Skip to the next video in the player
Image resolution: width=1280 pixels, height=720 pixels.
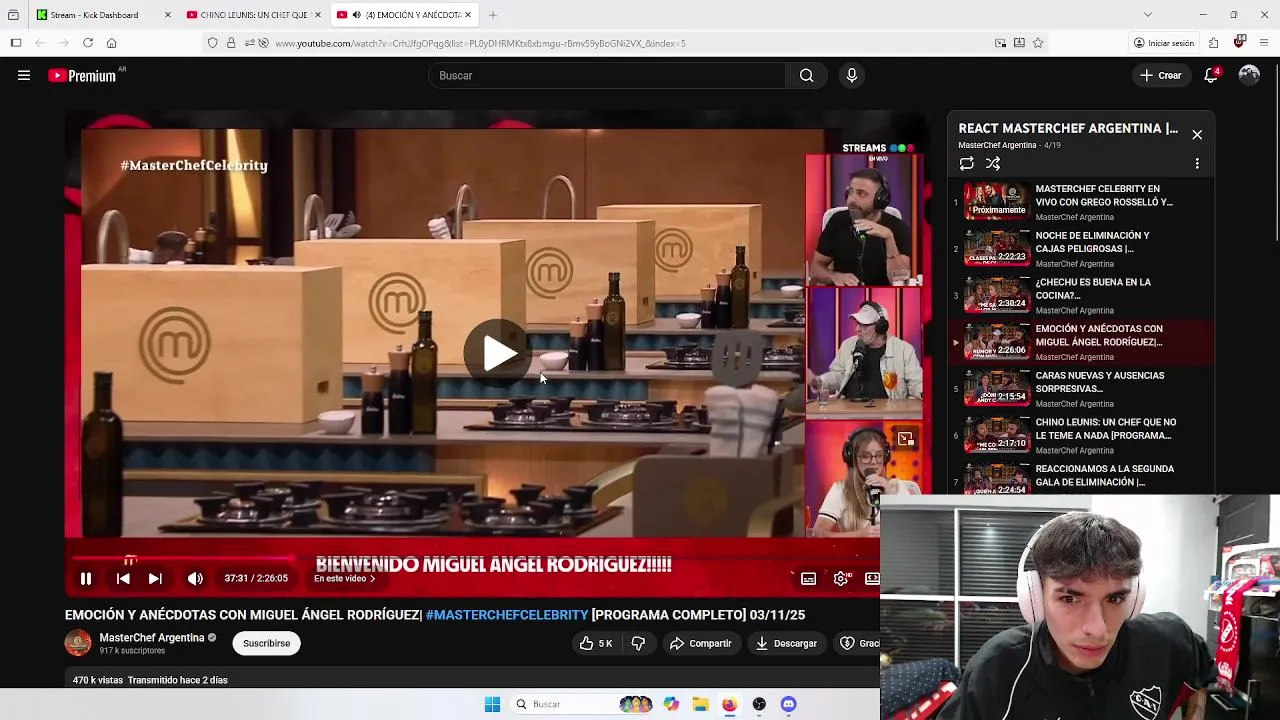[x=155, y=578]
